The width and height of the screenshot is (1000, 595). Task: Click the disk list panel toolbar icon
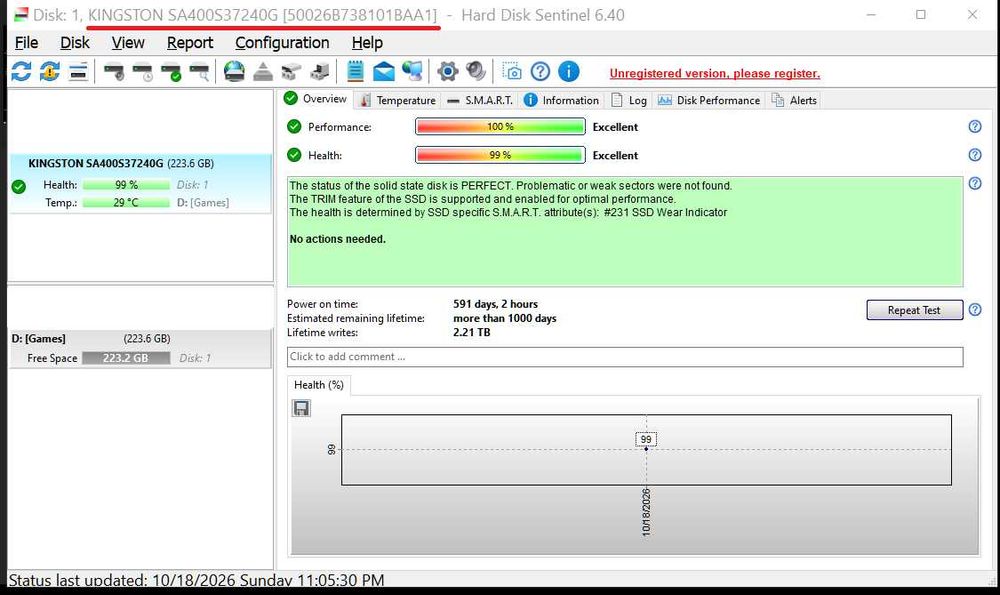coord(78,71)
